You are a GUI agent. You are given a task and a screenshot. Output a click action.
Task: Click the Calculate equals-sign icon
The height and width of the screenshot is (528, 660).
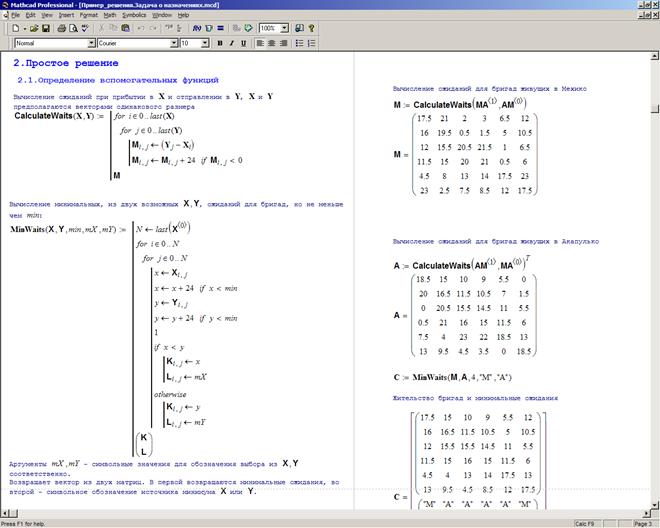[220, 28]
